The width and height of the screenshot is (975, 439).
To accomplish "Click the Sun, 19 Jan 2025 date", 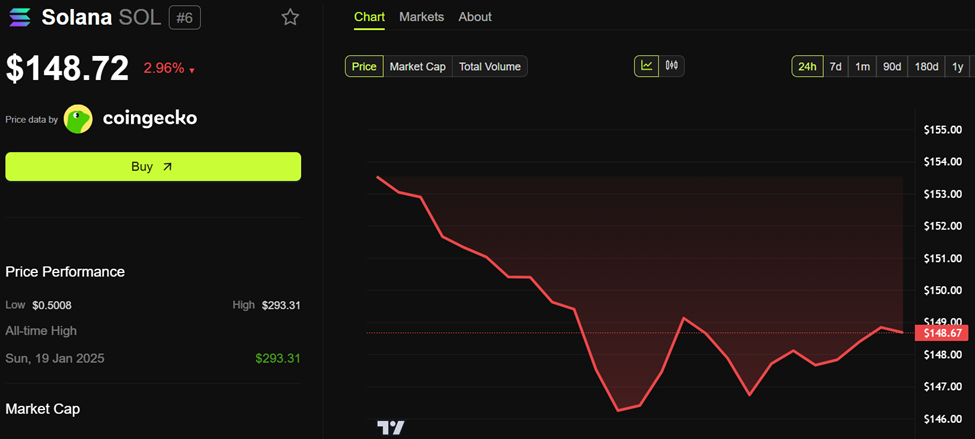I will pos(55,359).
